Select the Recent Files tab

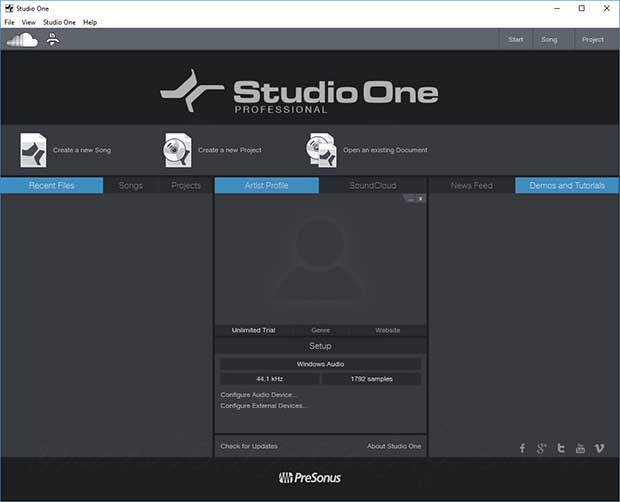pos(52,185)
